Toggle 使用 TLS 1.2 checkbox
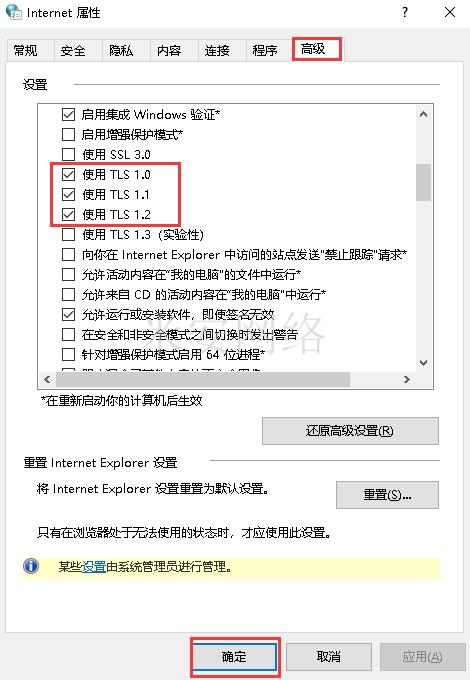 pos(69,215)
